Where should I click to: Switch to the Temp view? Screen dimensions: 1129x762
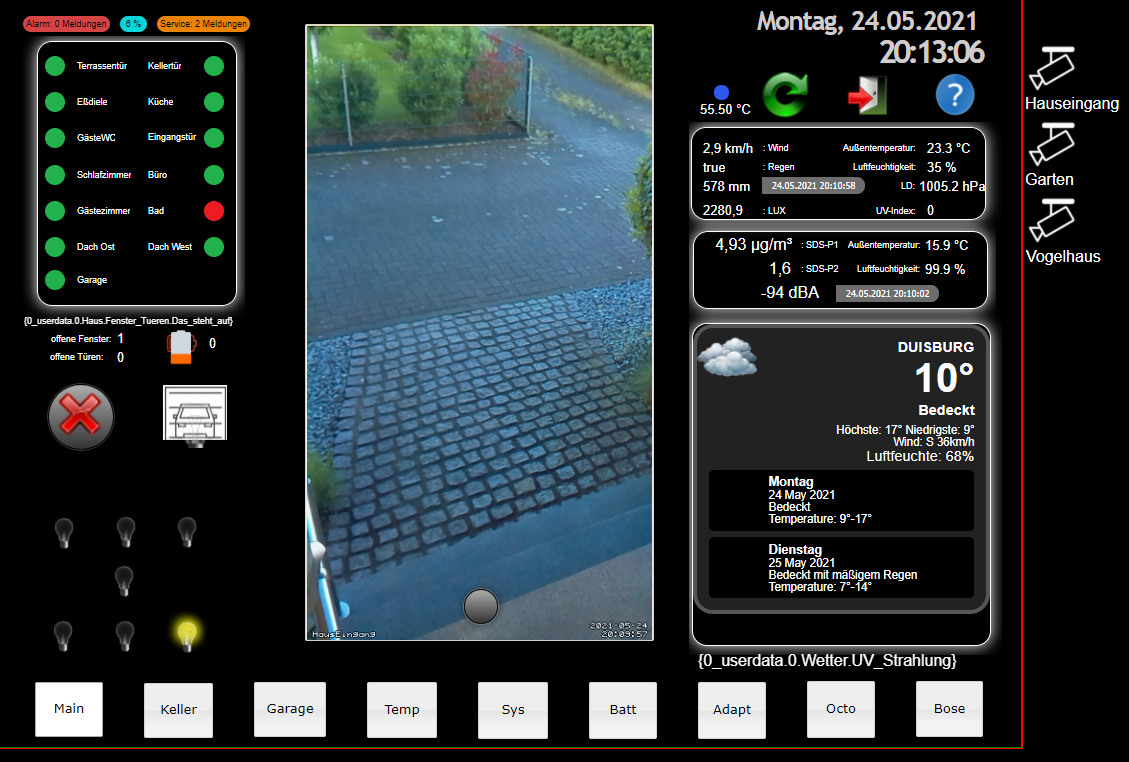402,709
